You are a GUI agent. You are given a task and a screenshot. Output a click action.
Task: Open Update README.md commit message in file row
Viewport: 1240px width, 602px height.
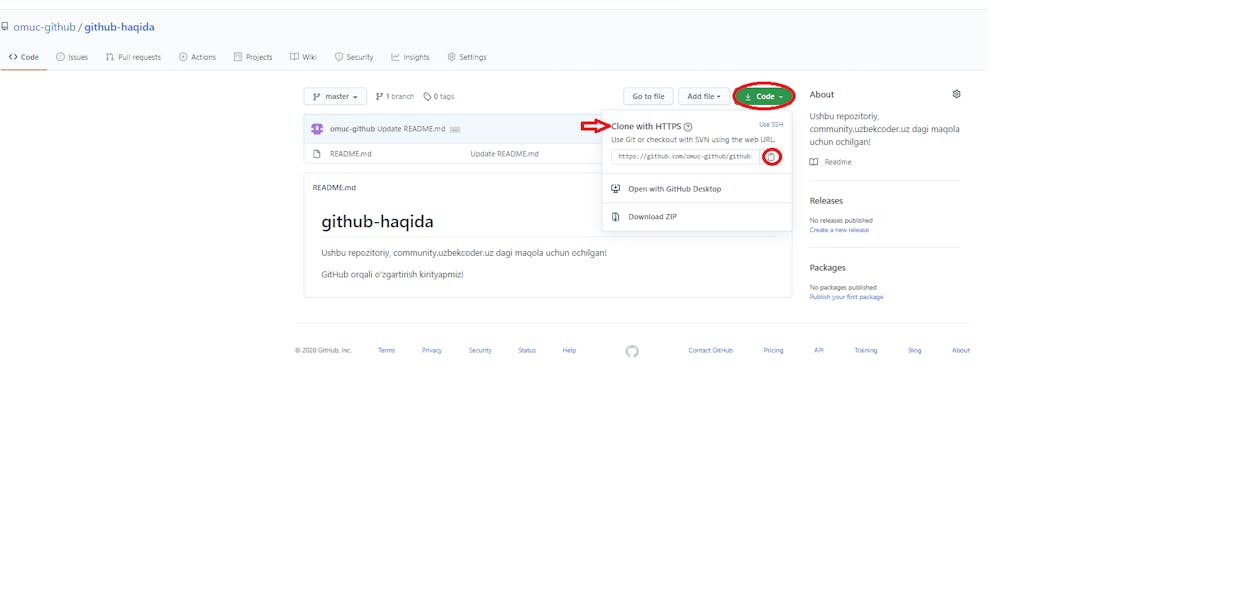pyautogui.click(x=505, y=154)
